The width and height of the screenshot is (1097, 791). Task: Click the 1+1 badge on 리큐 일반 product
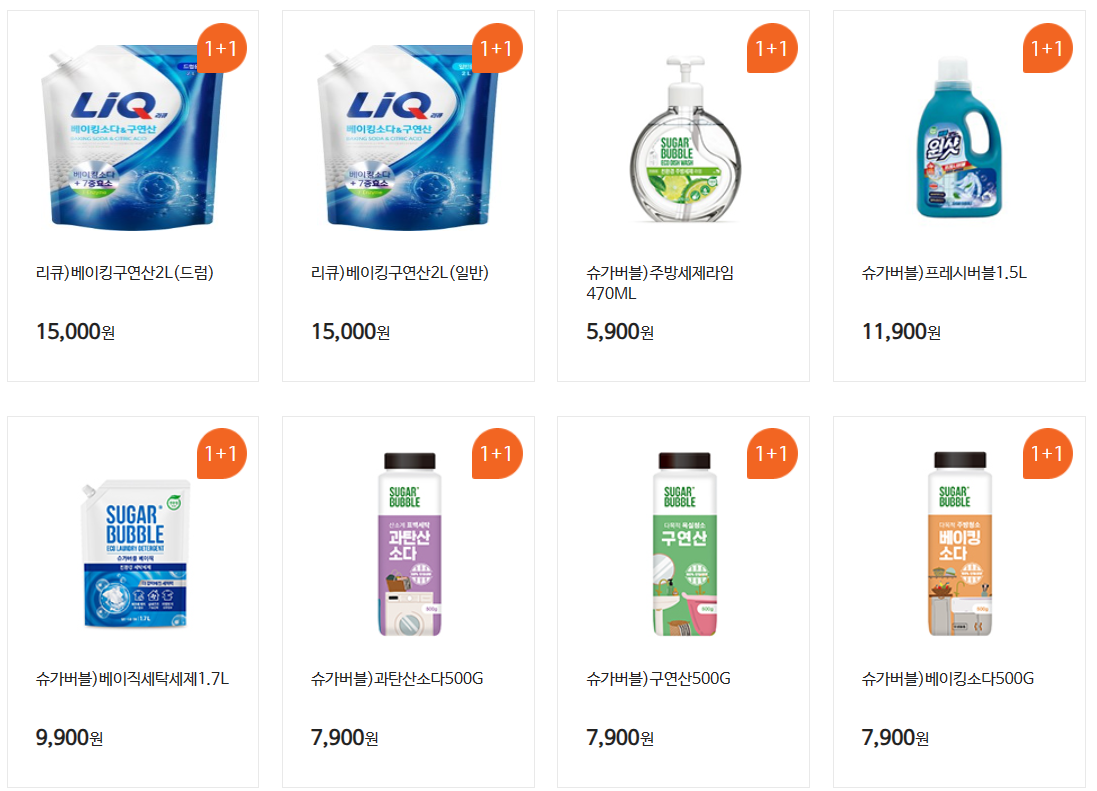(x=497, y=48)
